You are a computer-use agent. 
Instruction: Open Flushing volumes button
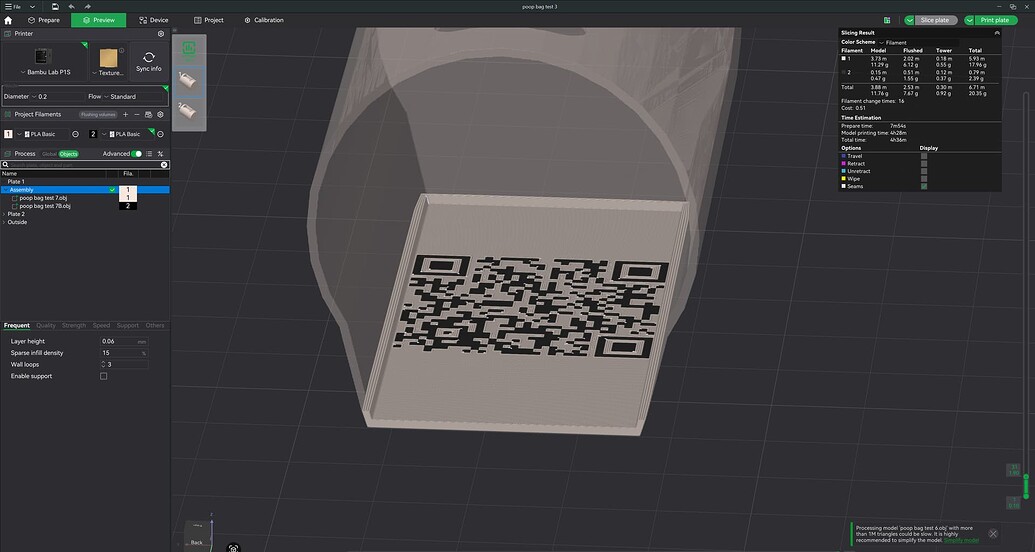tap(98, 115)
